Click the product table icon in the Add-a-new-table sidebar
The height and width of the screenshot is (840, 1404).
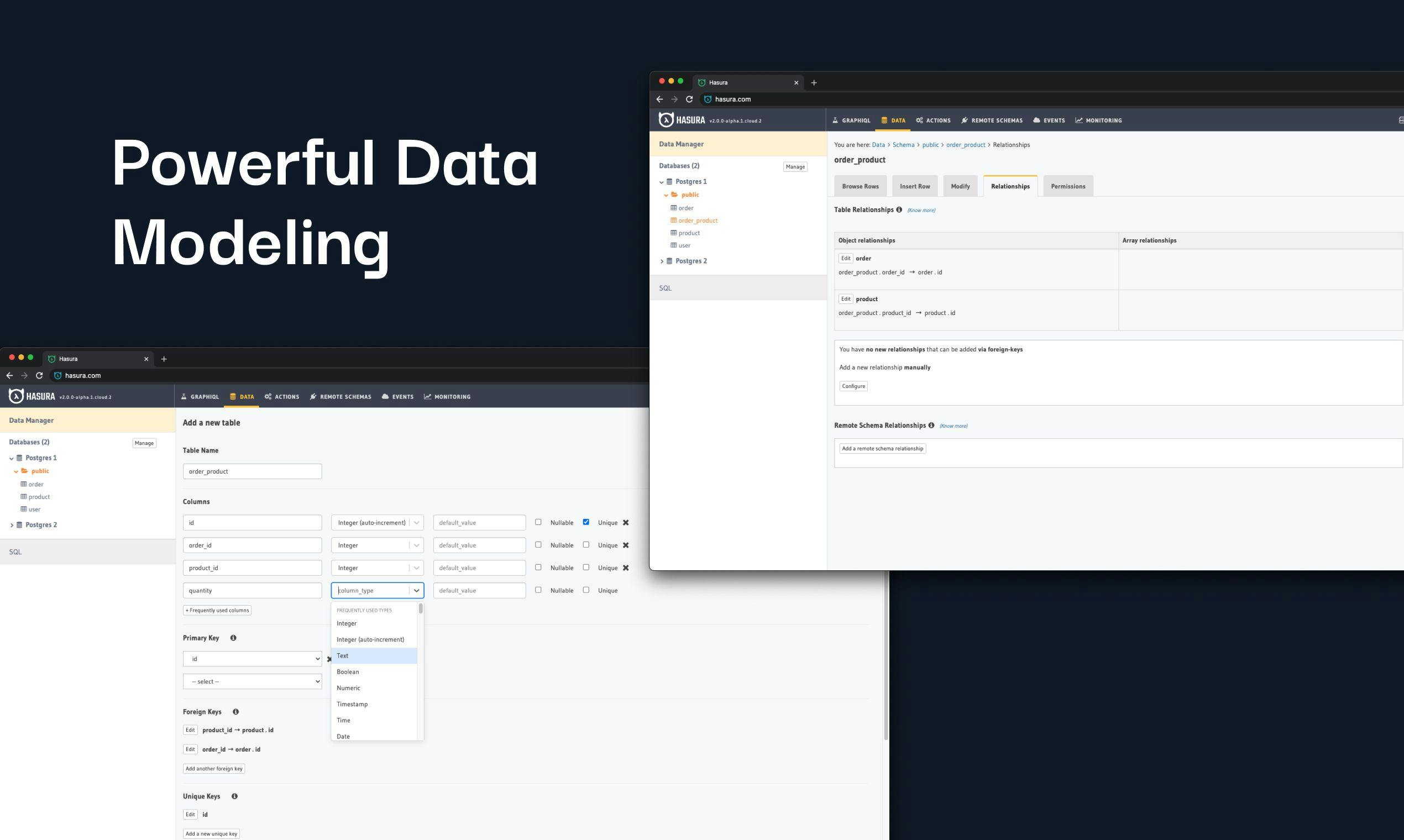pyautogui.click(x=24, y=496)
